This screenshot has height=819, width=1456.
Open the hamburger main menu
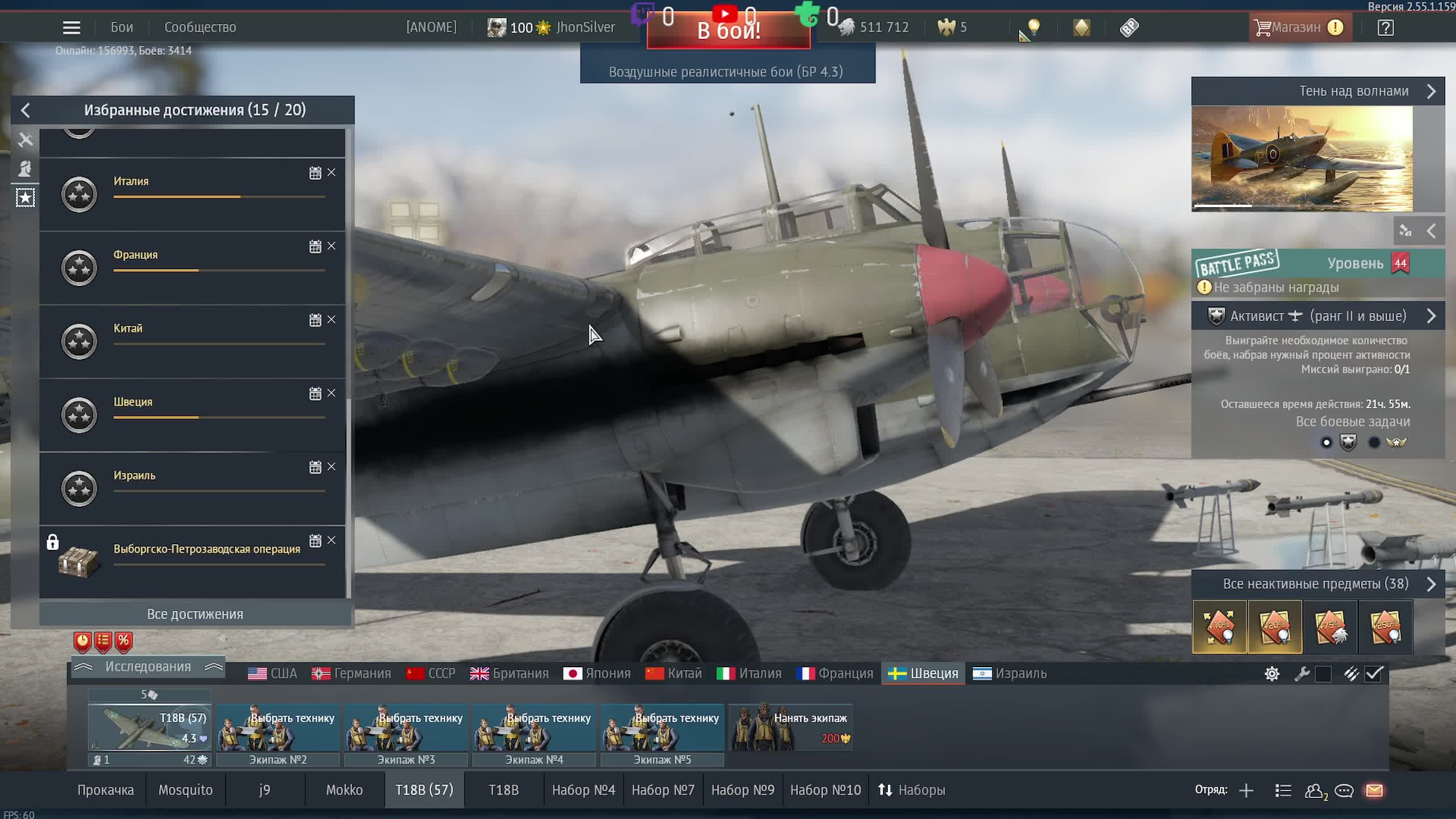click(x=72, y=27)
